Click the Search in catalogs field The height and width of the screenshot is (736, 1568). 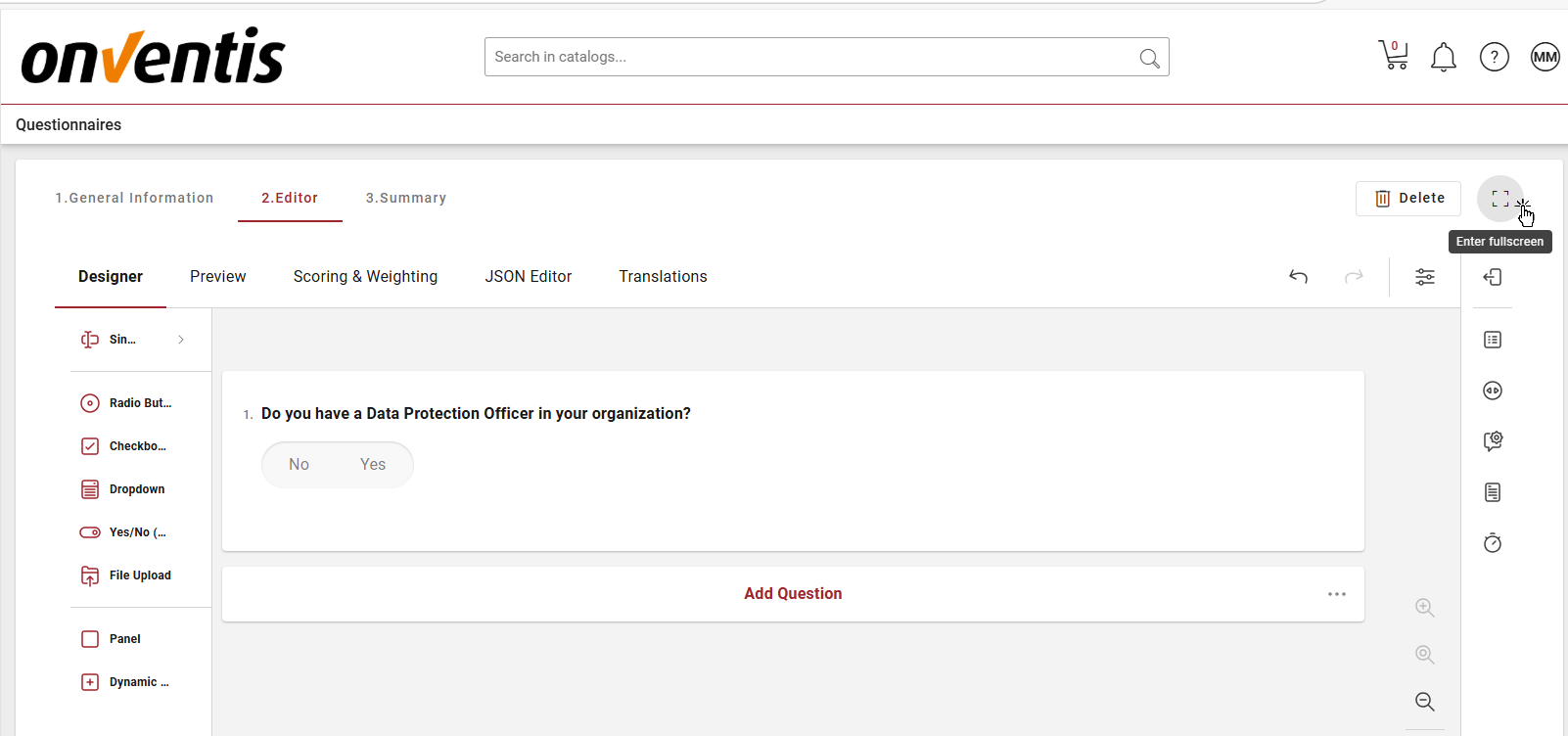click(812, 57)
